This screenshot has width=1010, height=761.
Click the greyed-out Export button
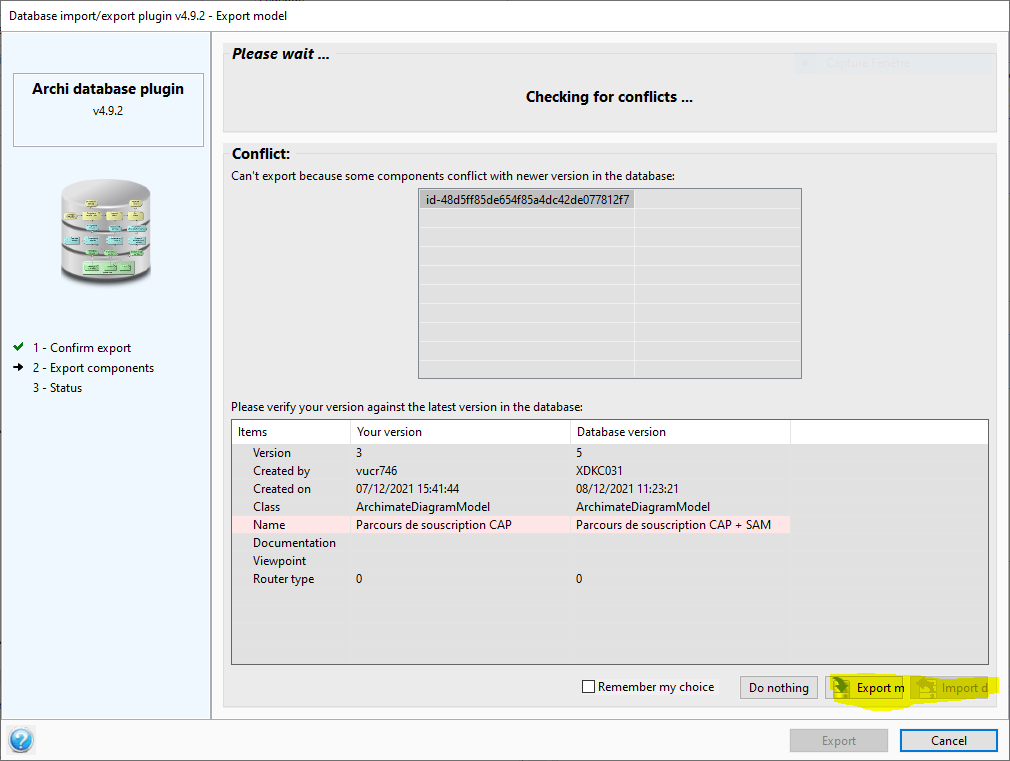coord(838,740)
